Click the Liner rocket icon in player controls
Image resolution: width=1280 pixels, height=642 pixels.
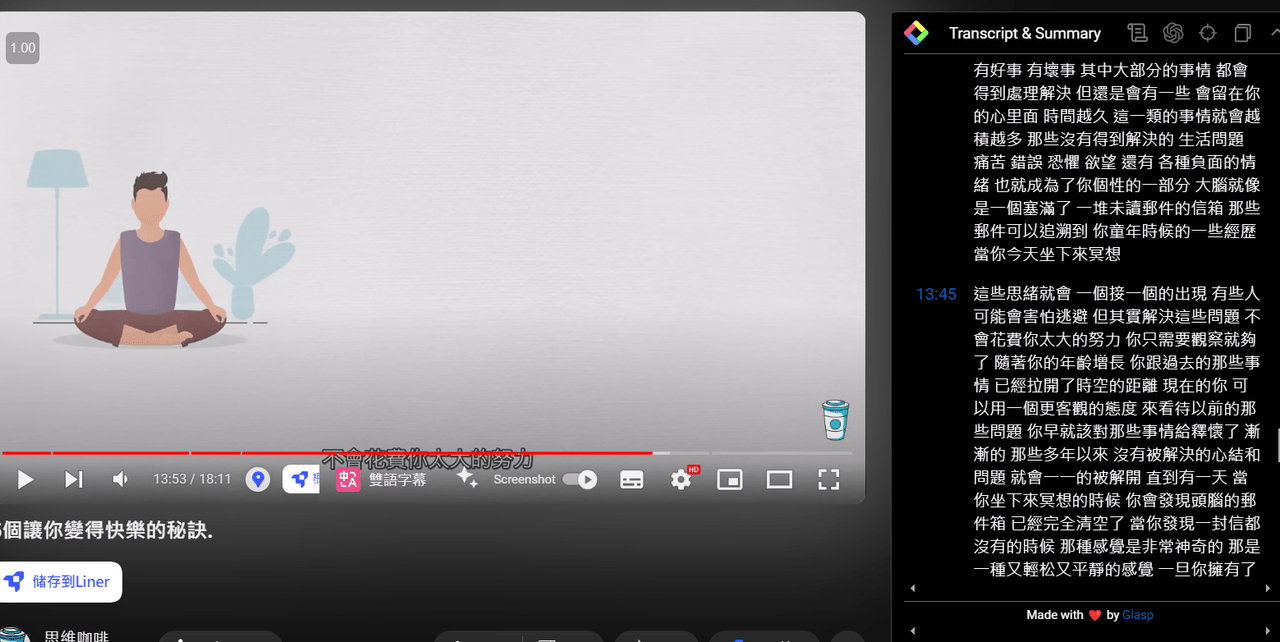[301, 479]
